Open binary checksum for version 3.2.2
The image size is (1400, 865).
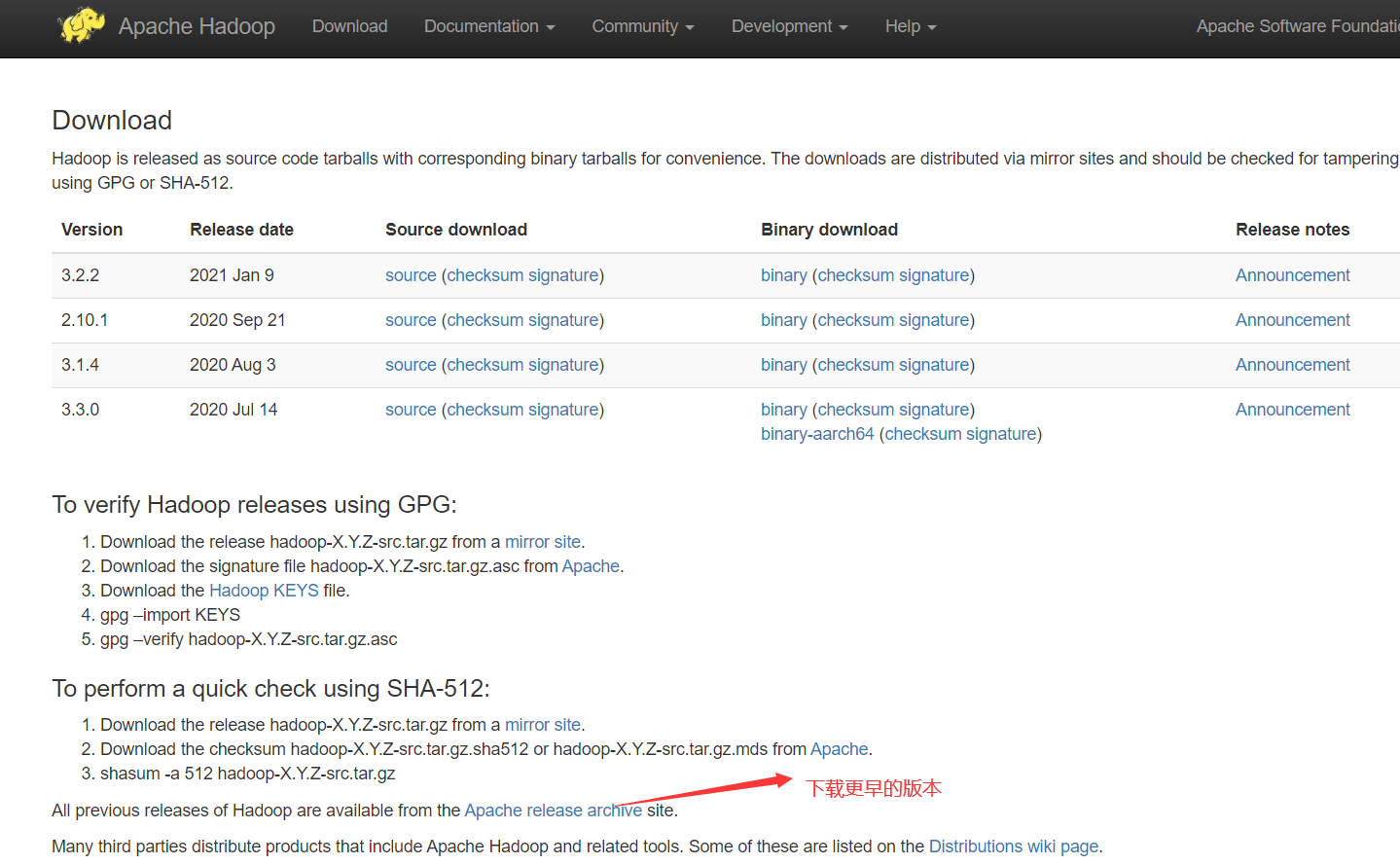coord(855,275)
